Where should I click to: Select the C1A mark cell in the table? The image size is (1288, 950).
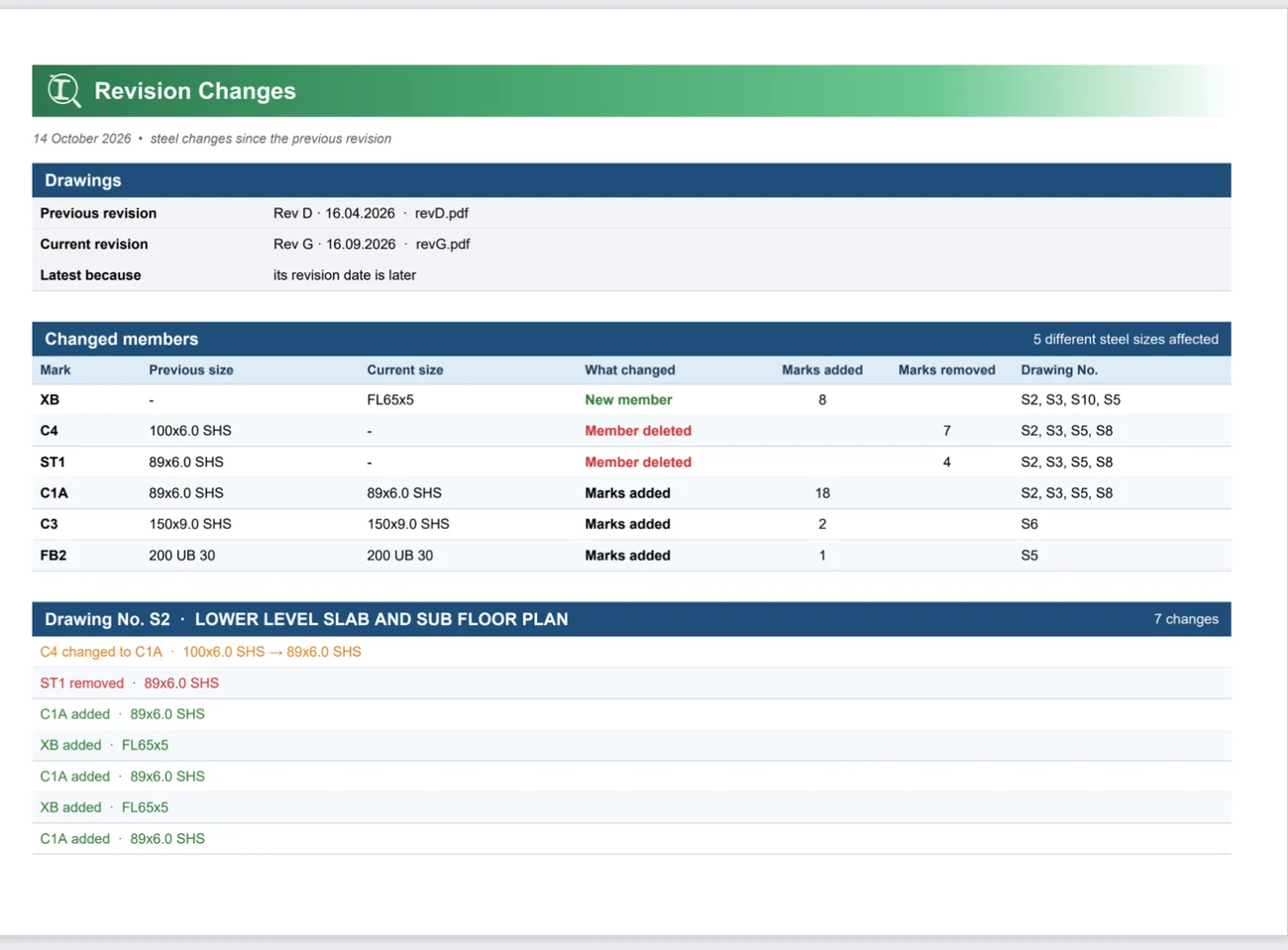pos(54,493)
